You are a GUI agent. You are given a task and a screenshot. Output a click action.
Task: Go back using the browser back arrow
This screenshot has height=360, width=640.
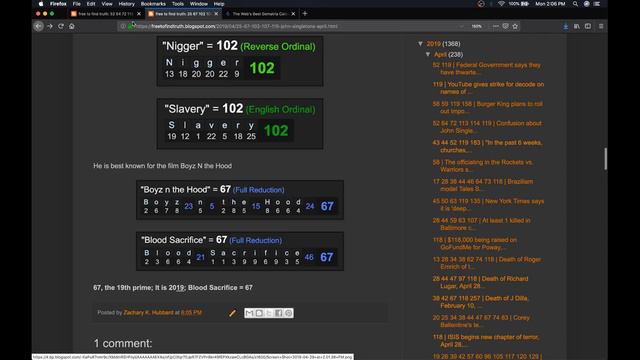coord(38,26)
